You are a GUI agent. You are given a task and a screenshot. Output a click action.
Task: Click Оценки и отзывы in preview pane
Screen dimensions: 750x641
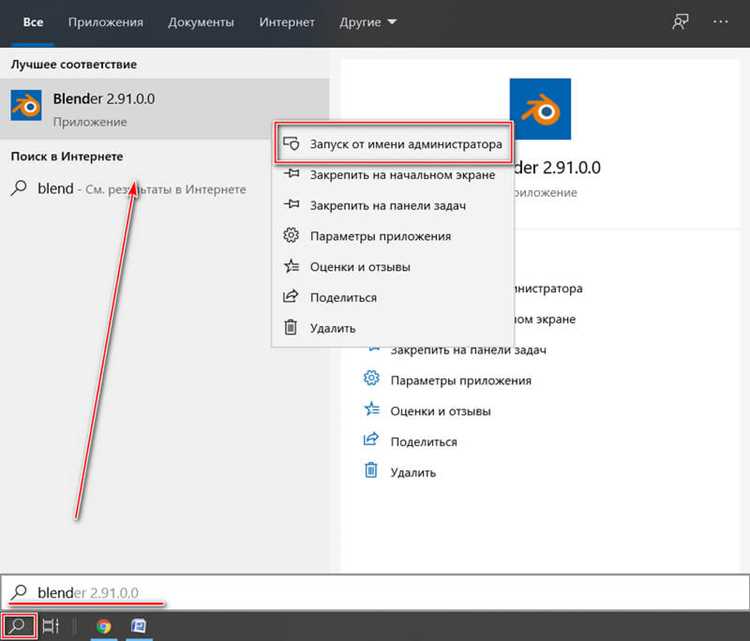coord(440,411)
